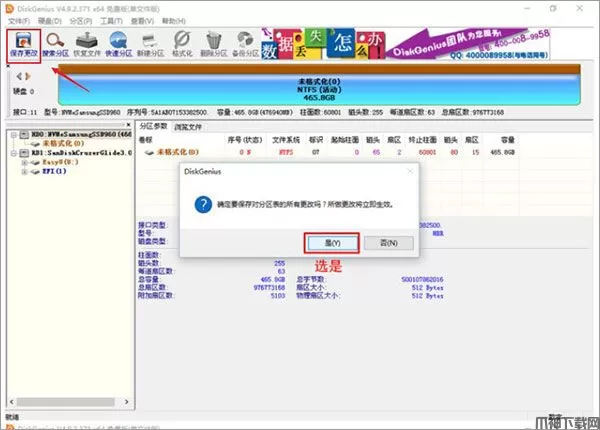This screenshot has height=430, width=600.
Task: Click the 465.8GB capacity table cell
Action: coord(502,152)
